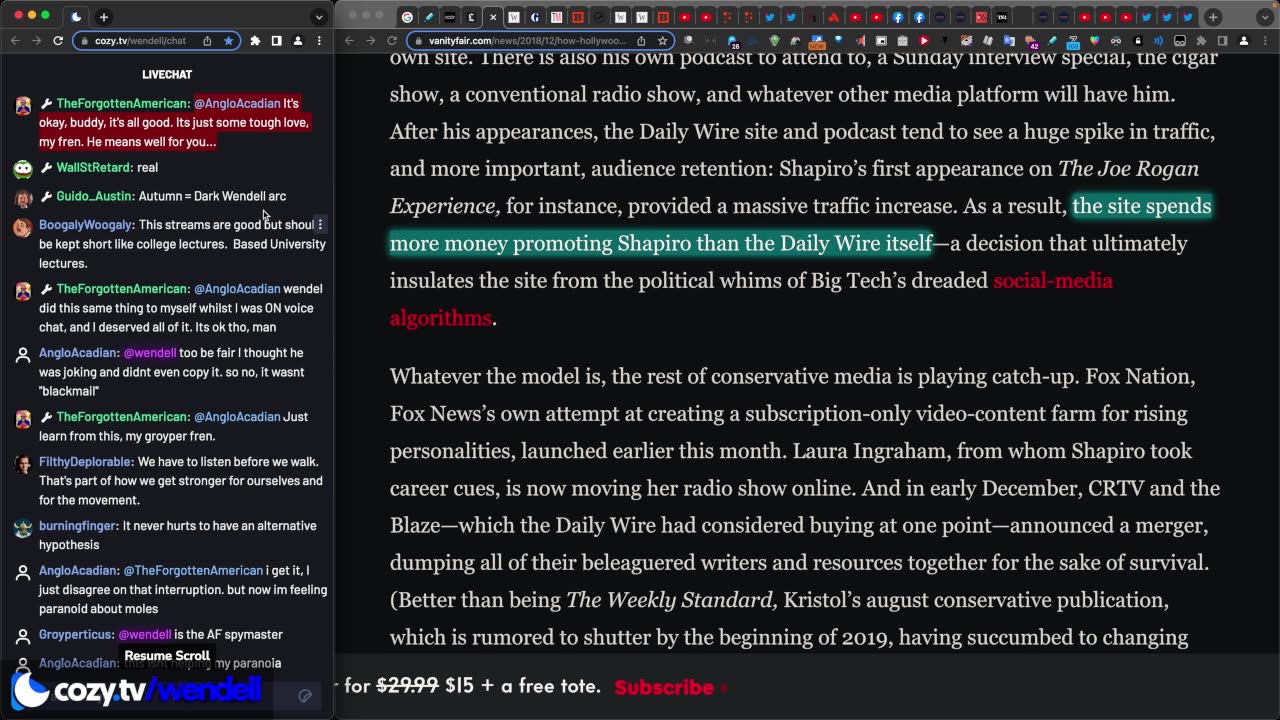Click the extension icon with 42 badge

(x=1031, y=41)
